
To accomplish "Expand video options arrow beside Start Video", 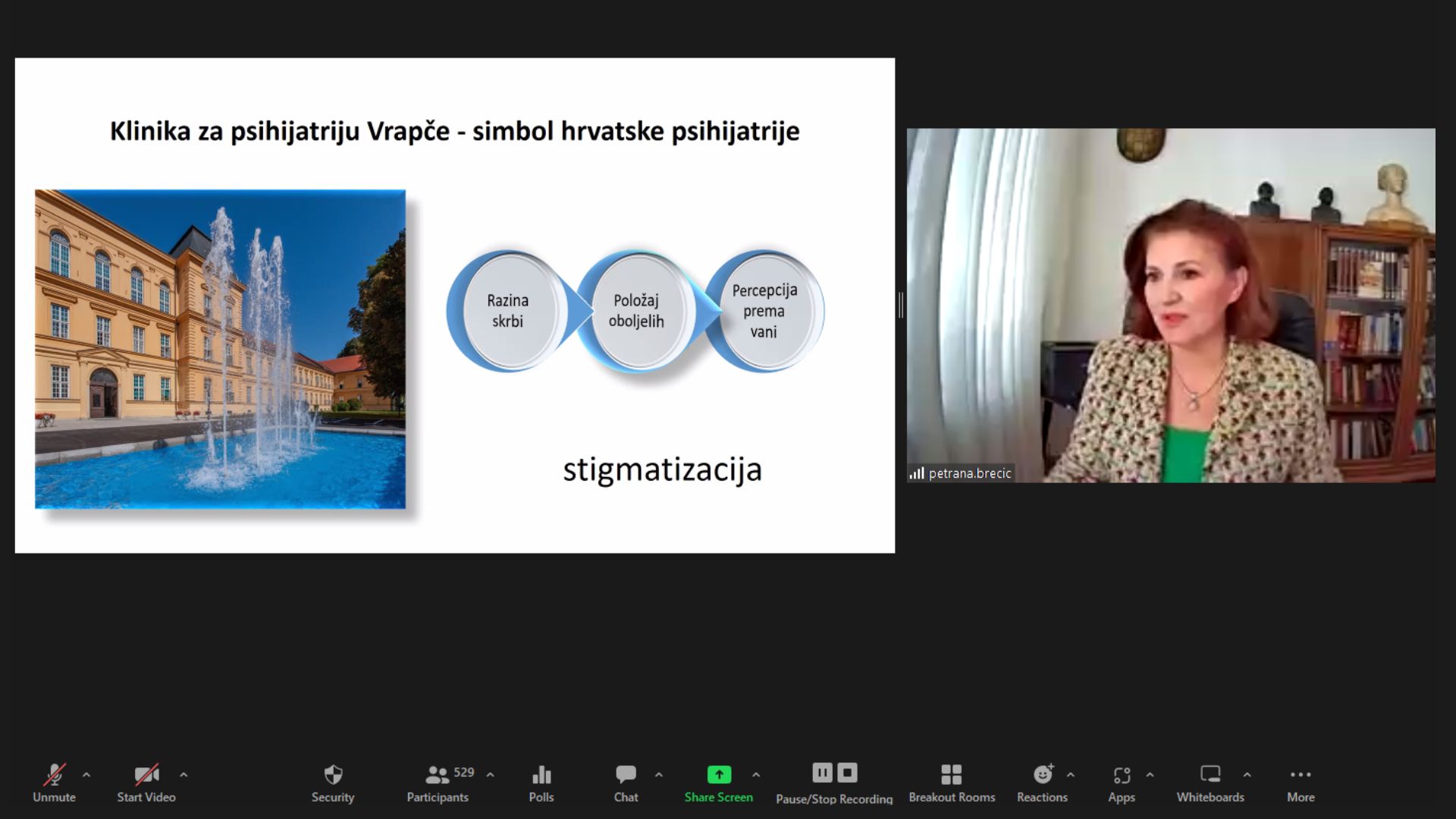I will (x=184, y=775).
